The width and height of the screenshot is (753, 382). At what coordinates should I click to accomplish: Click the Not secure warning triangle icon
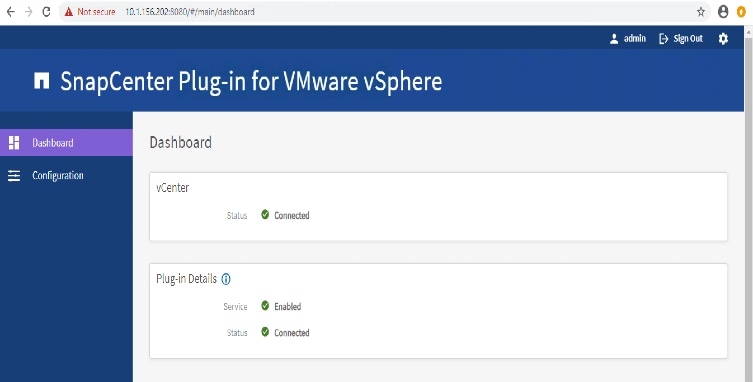coord(69,12)
